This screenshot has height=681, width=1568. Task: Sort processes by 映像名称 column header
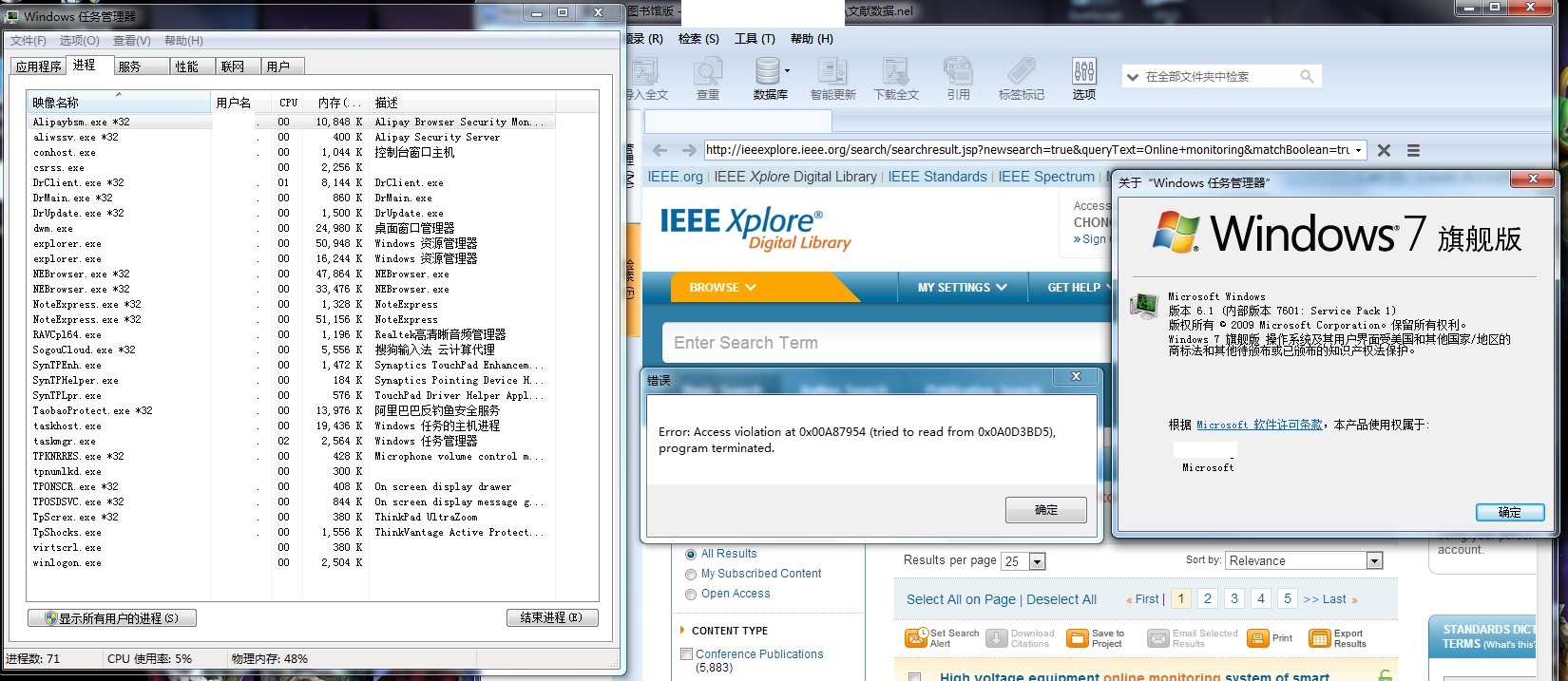119,102
